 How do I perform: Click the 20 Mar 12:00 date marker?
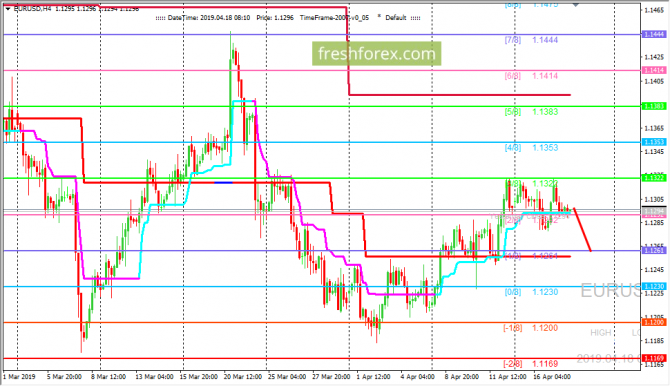243,377
